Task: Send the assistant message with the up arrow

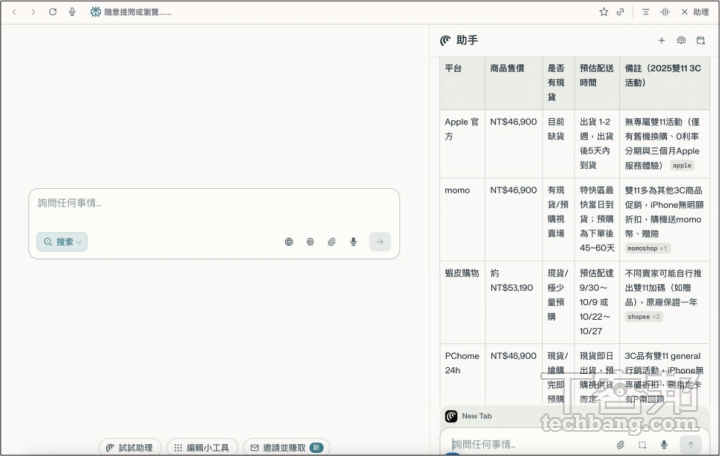Action: [690, 444]
